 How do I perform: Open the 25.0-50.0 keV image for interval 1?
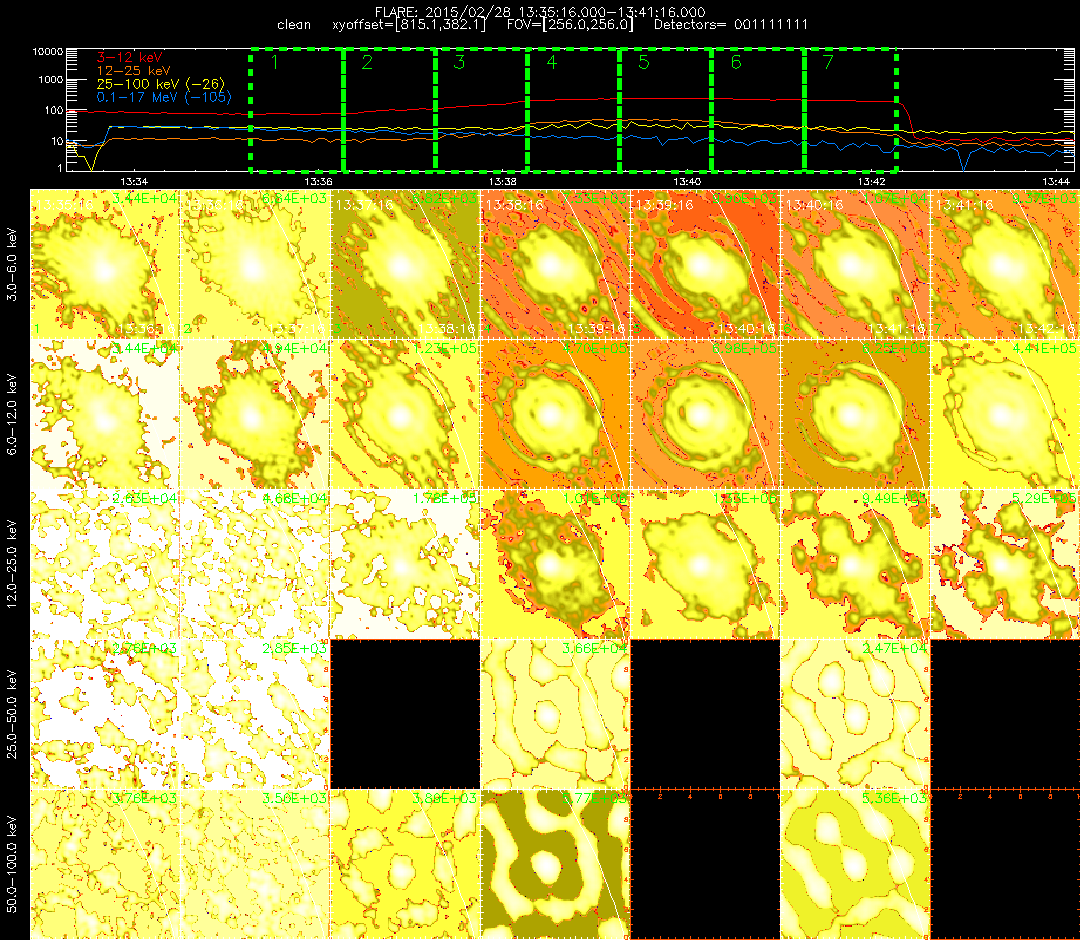(105, 714)
